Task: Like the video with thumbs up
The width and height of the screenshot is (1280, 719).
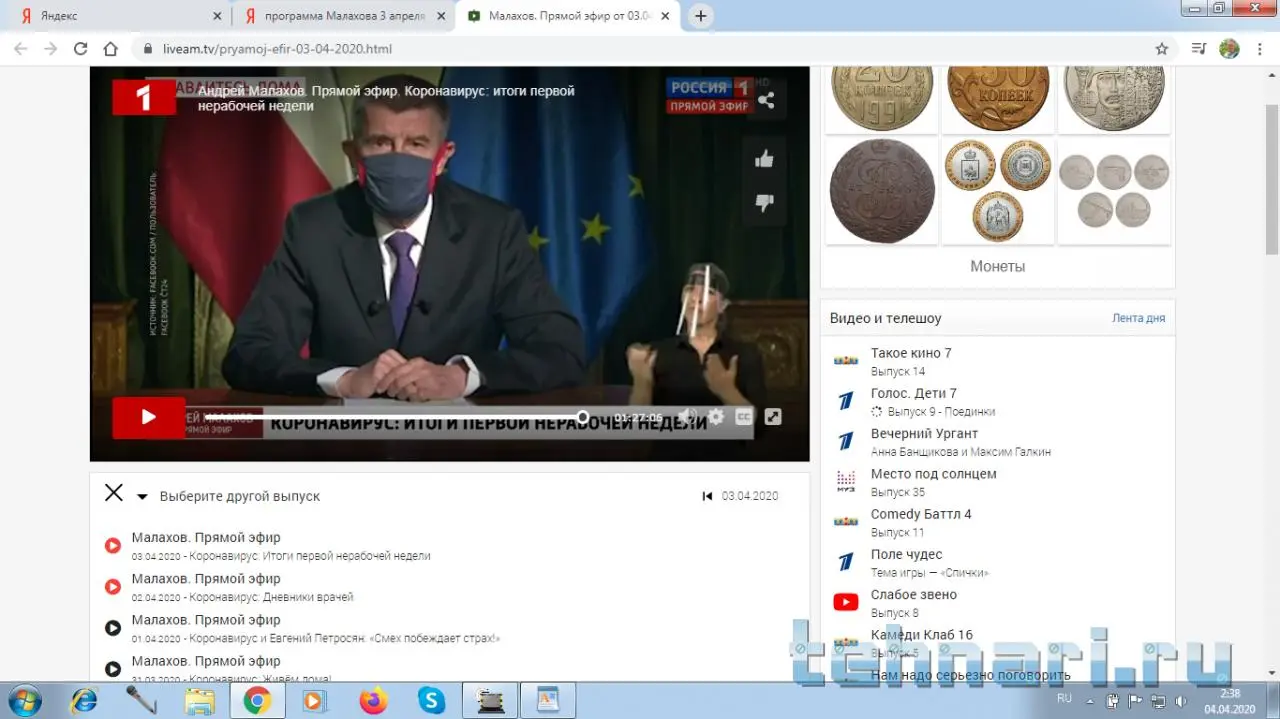Action: pyautogui.click(x=765, y=158)
